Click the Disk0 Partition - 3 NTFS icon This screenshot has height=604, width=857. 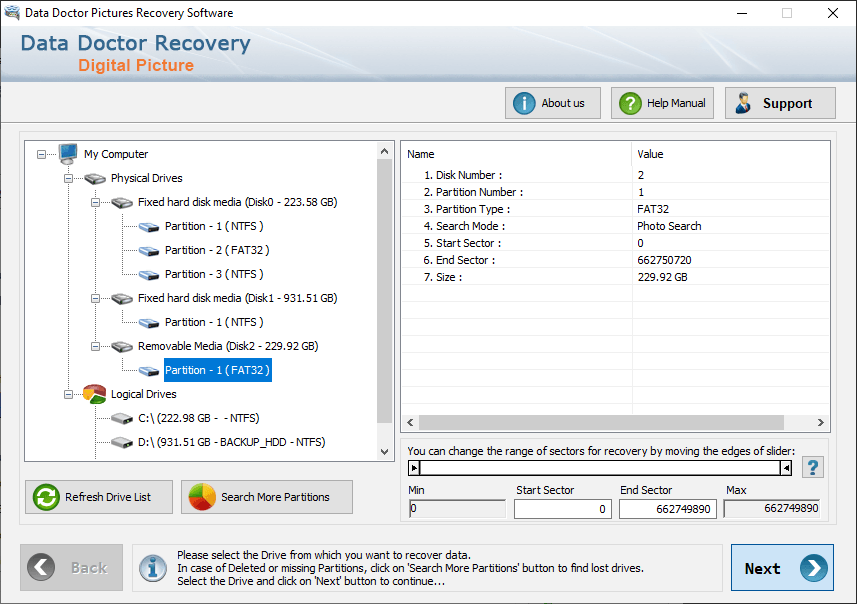tap(149, 275)
